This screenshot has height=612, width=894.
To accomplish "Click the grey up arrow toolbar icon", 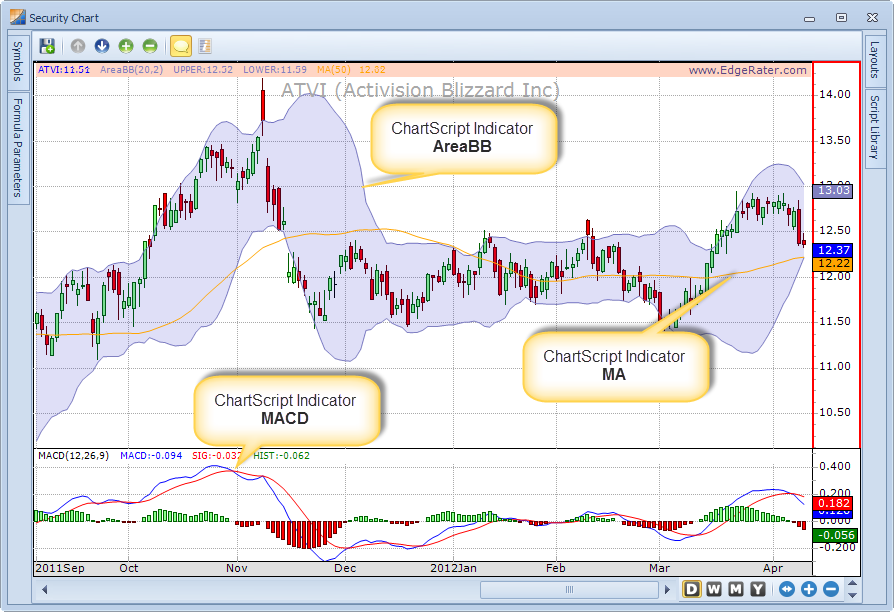I will [78, 46].
